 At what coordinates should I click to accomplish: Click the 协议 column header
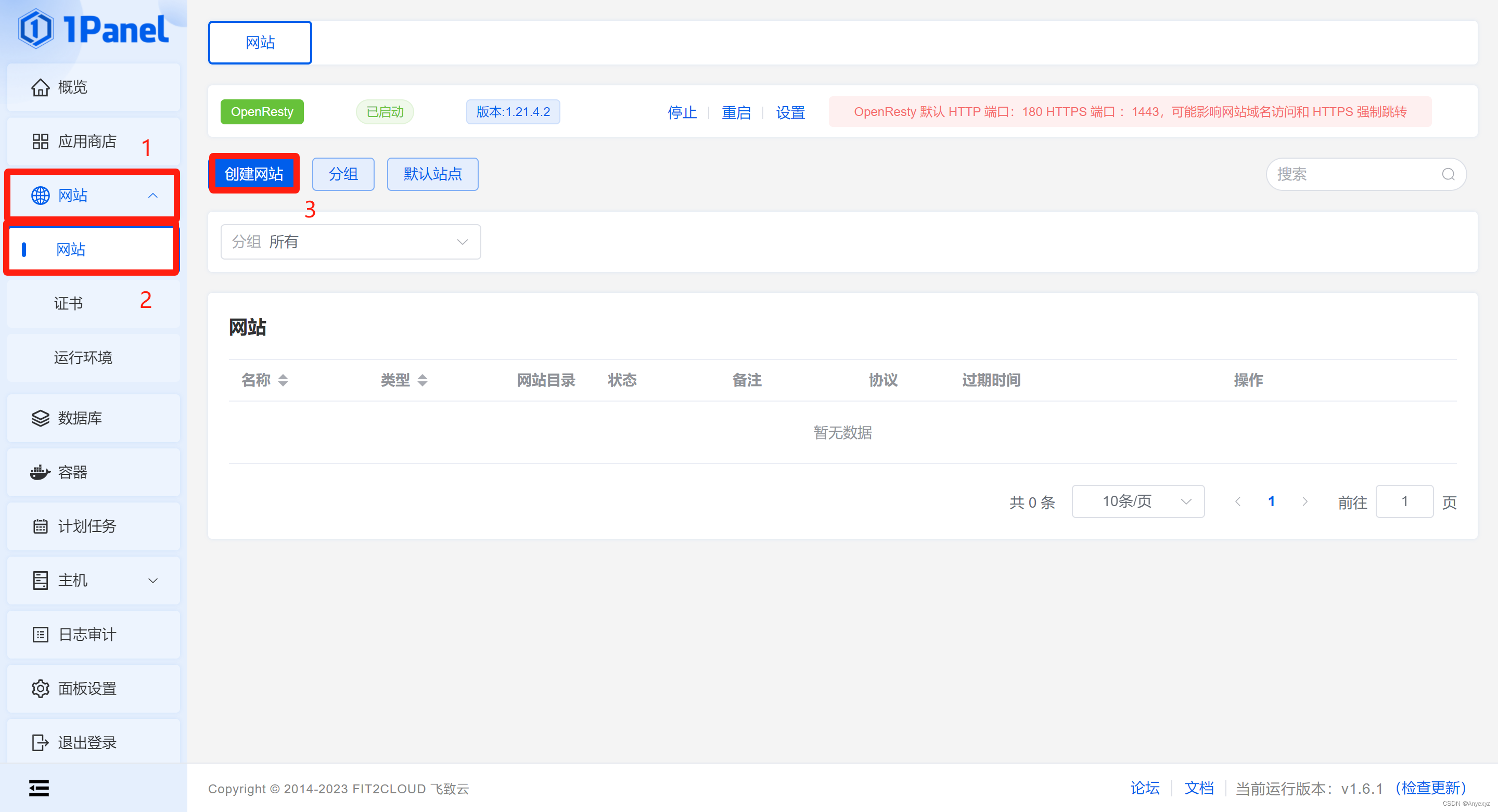point(884,380)
